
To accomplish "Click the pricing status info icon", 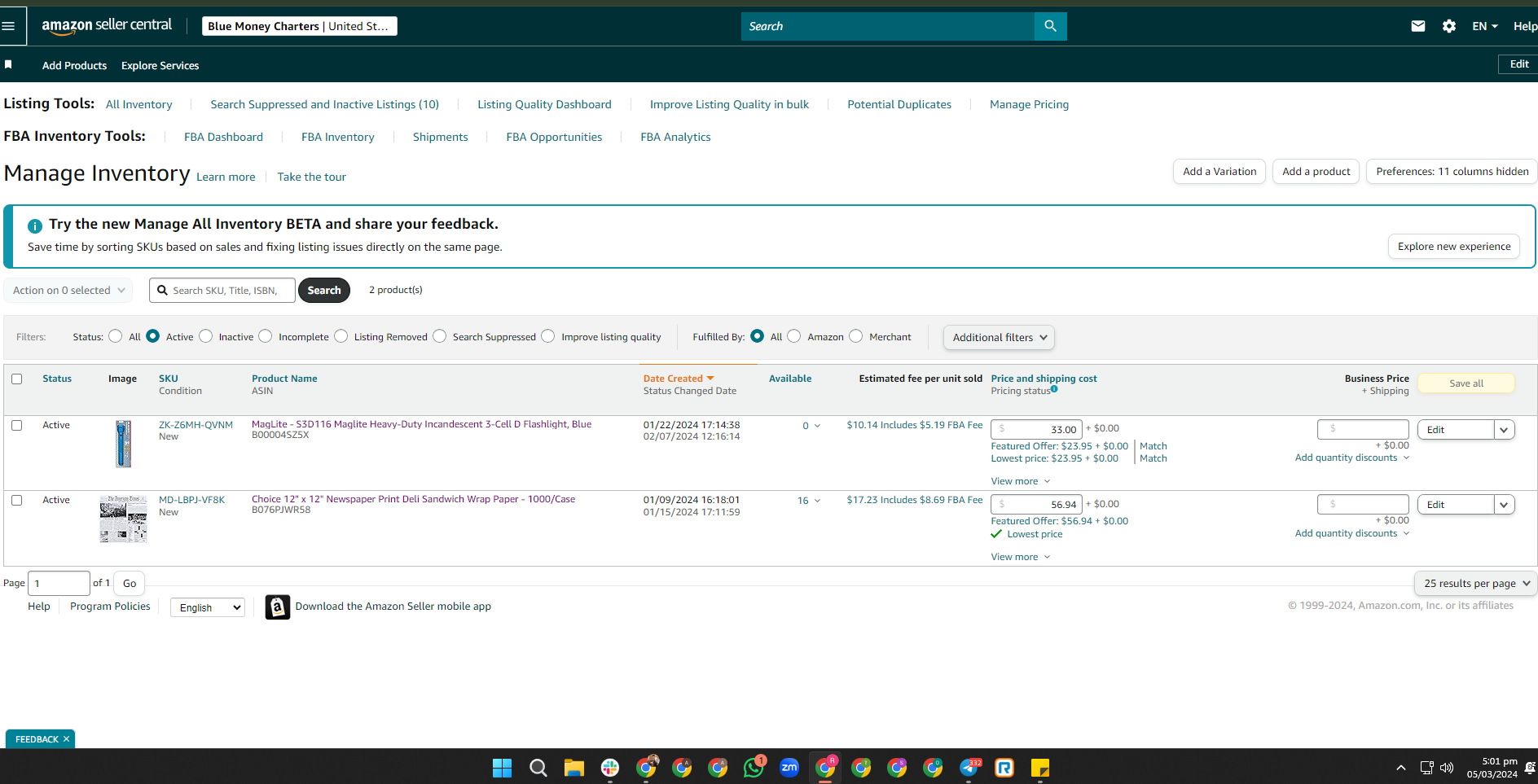I will [1054, 389].
